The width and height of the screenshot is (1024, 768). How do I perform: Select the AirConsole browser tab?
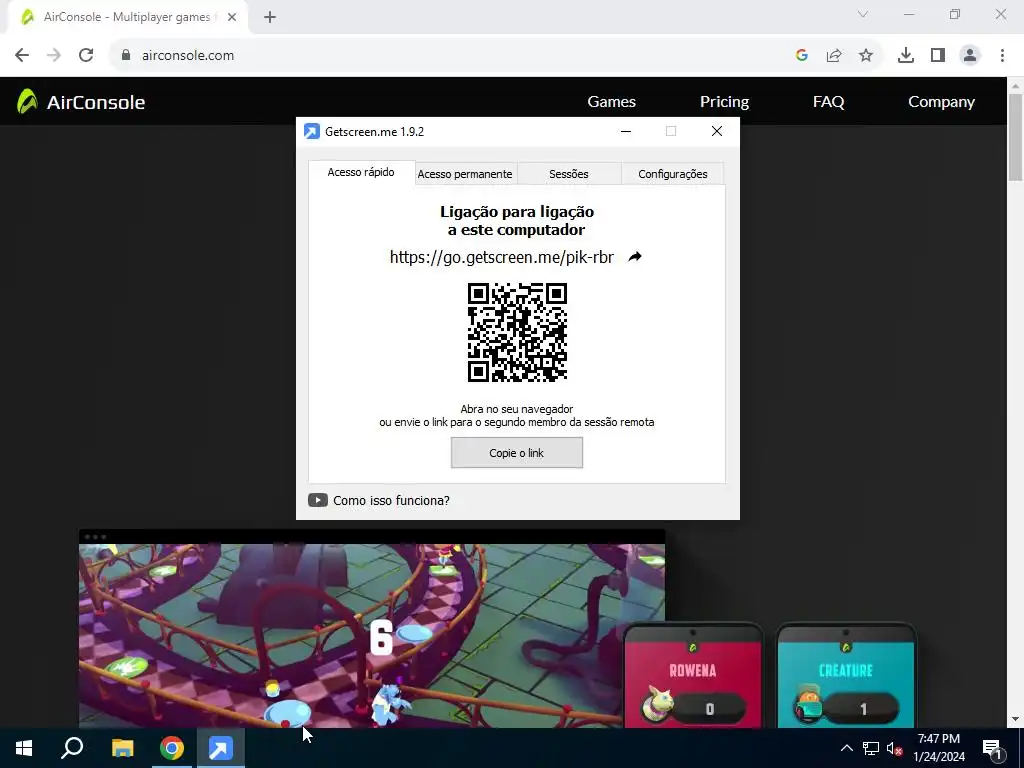(127, 17)
